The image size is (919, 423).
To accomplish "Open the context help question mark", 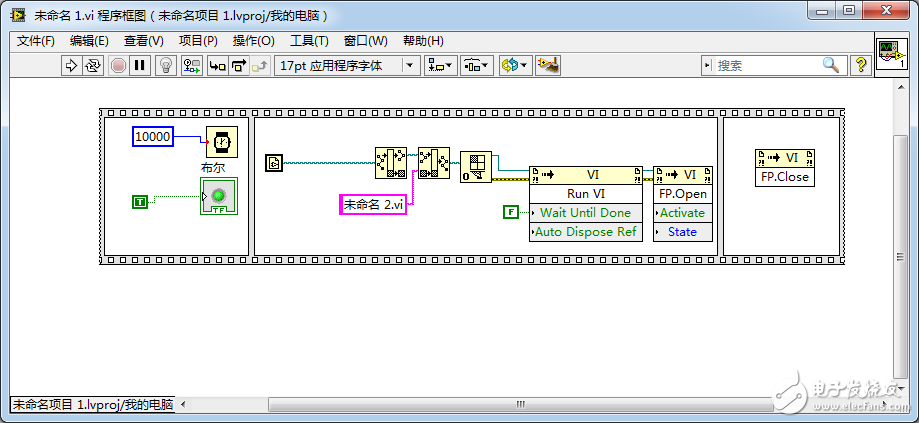I will coord(860,64).
